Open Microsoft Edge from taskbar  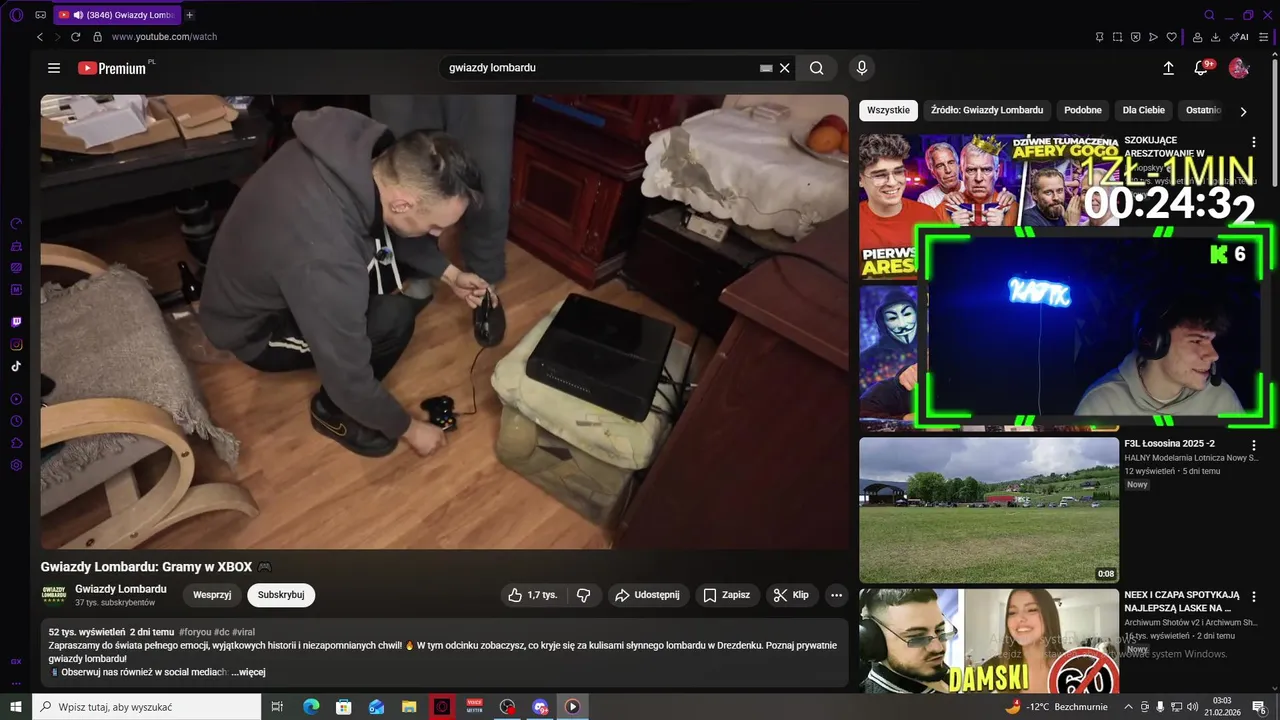(311, 707)
